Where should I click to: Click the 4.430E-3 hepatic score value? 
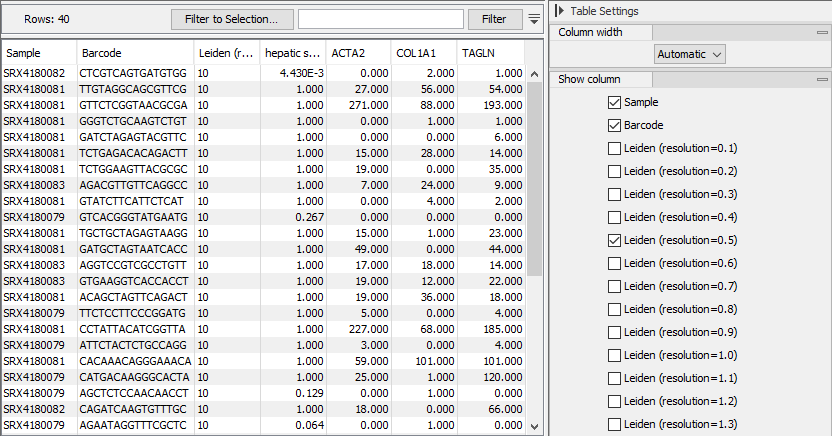[x=302, y=73]
